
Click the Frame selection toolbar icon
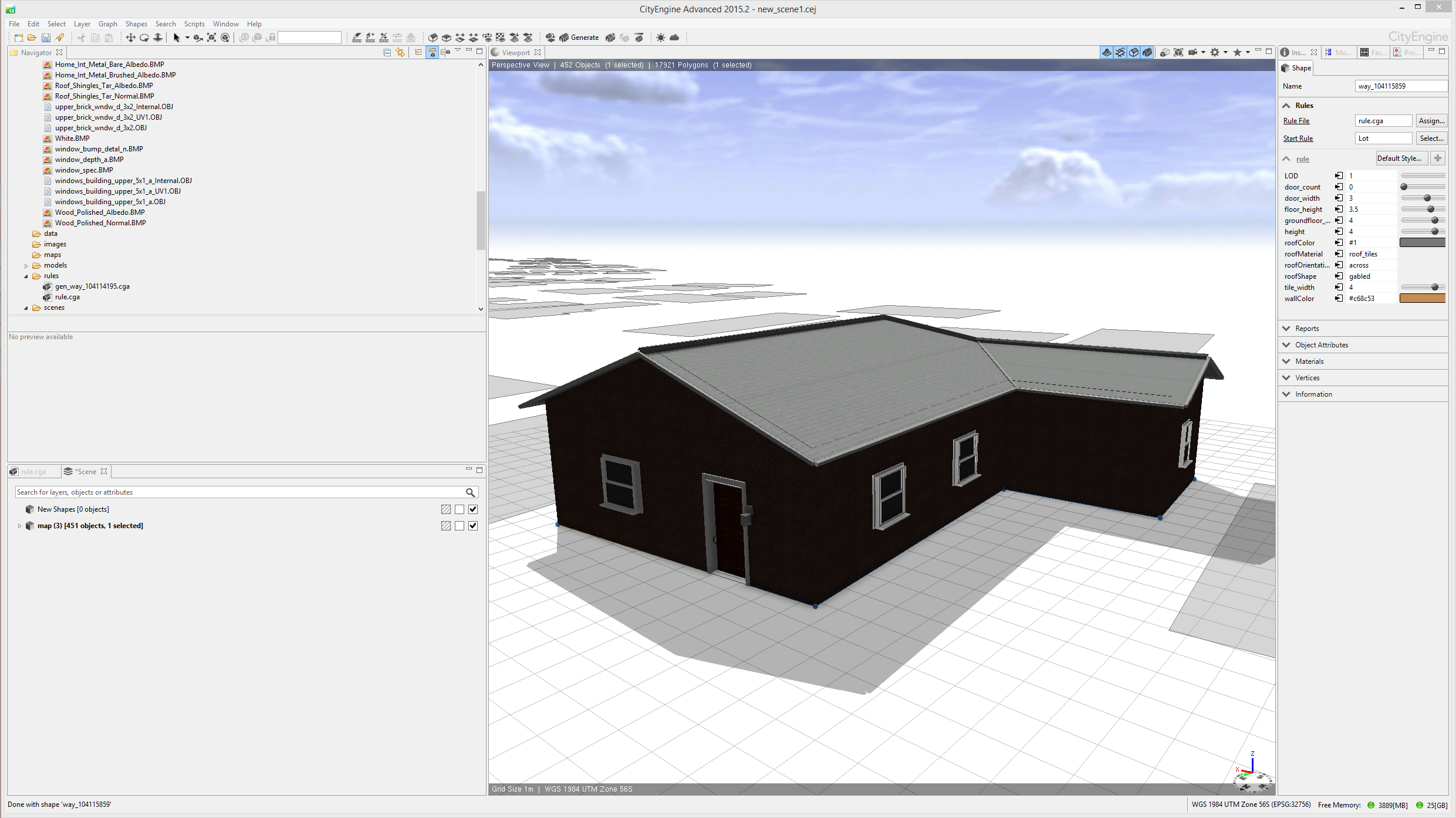click(211, 38)
